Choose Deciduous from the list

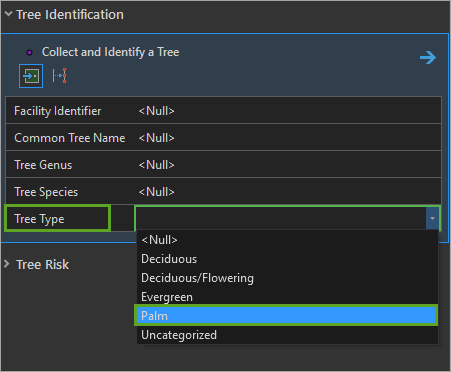click(x=287, y=259)
